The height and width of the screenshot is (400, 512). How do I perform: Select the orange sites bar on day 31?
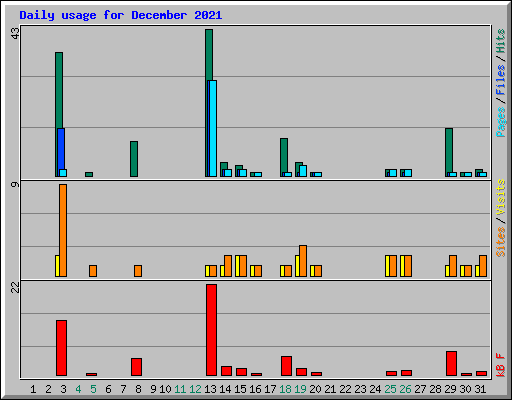tap(483, 266)
